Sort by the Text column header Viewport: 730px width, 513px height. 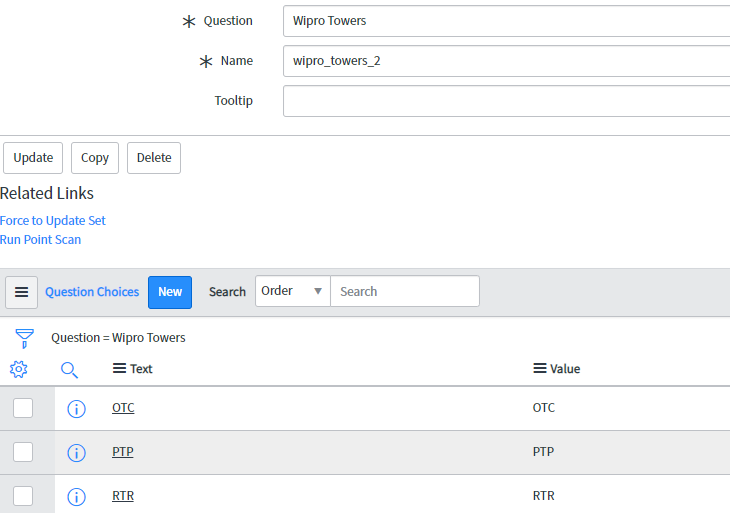click(x=141, y=369)
